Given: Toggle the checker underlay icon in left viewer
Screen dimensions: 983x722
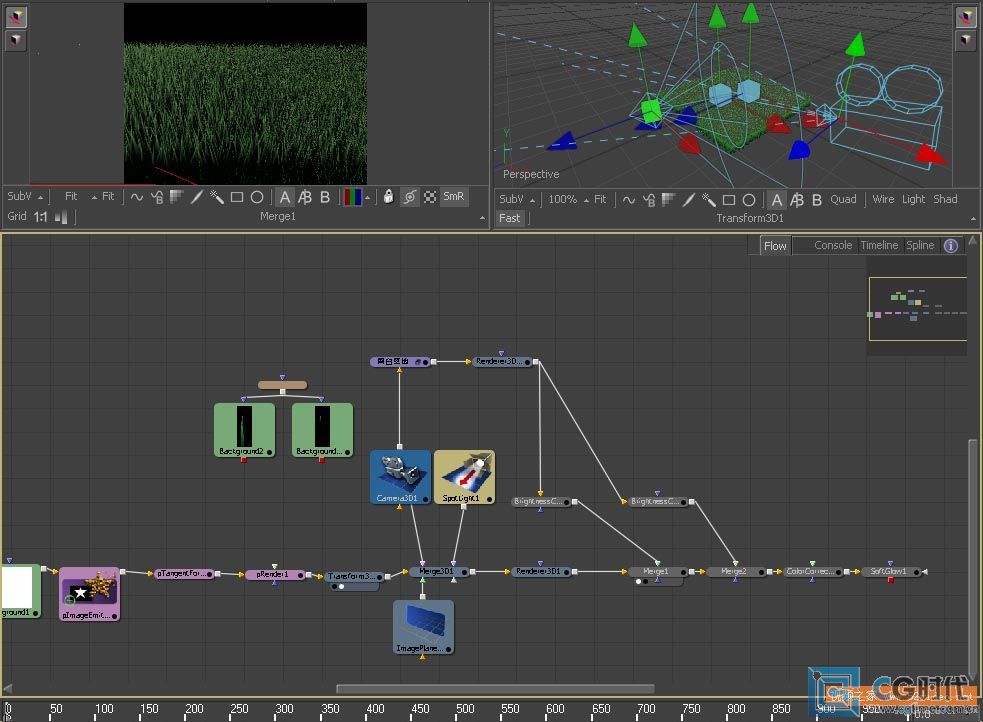Looking at the screenshot, I should (430, 197).
